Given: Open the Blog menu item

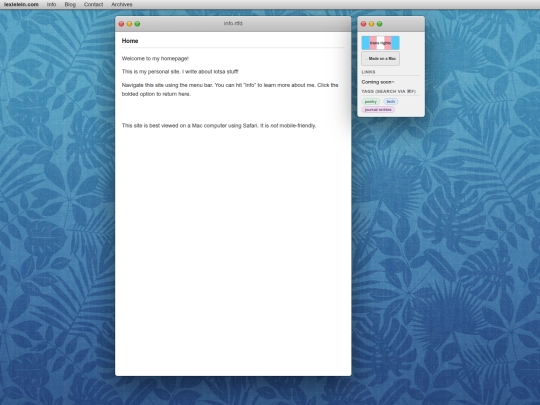Looking at the screenshot, I should pyautogui.click(x=70, y=4).
